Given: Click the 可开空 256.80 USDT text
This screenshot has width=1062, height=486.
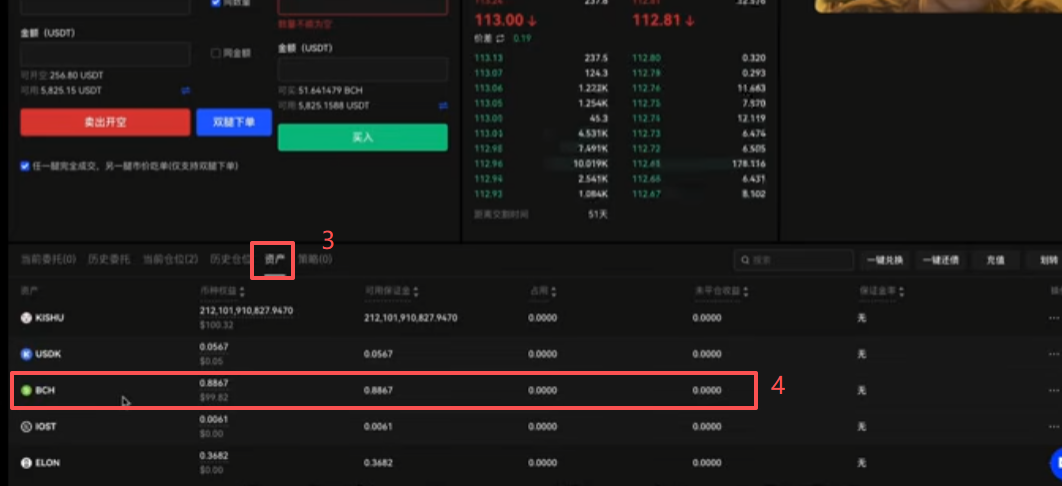Looking at the screenshot, I should click(x=62, y=75).
